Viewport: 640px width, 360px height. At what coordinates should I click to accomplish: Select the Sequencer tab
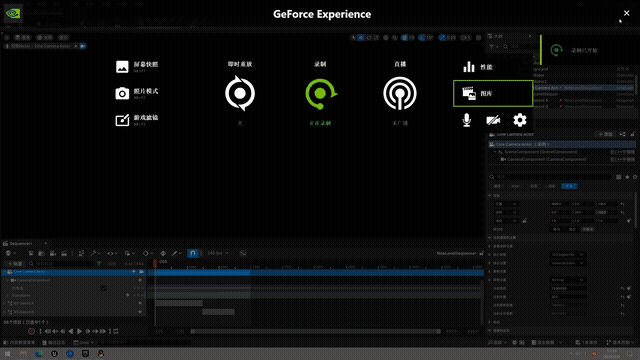[20, 244]
